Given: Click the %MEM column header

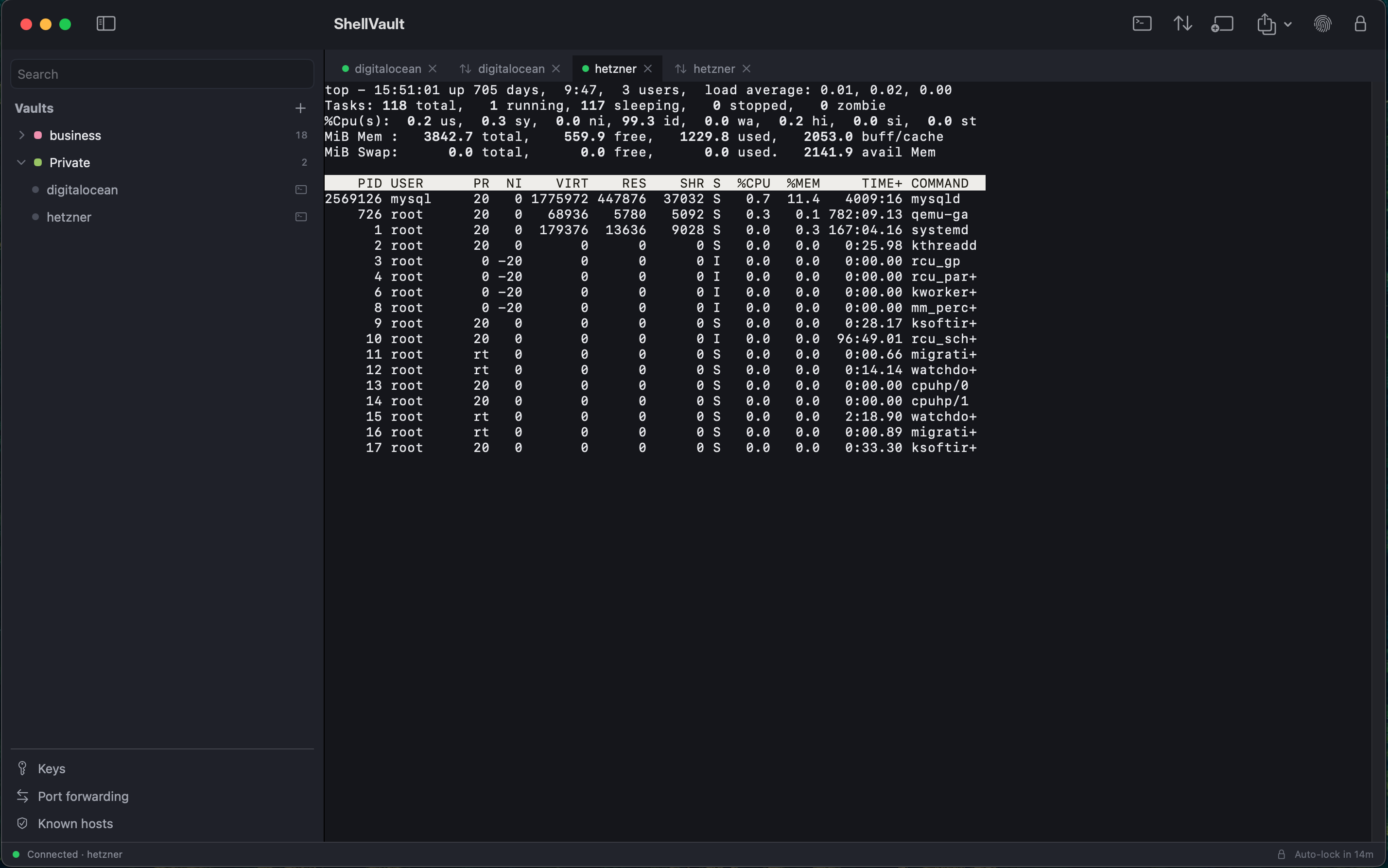Looking at the screenshot, I should [x=803, y=183].
